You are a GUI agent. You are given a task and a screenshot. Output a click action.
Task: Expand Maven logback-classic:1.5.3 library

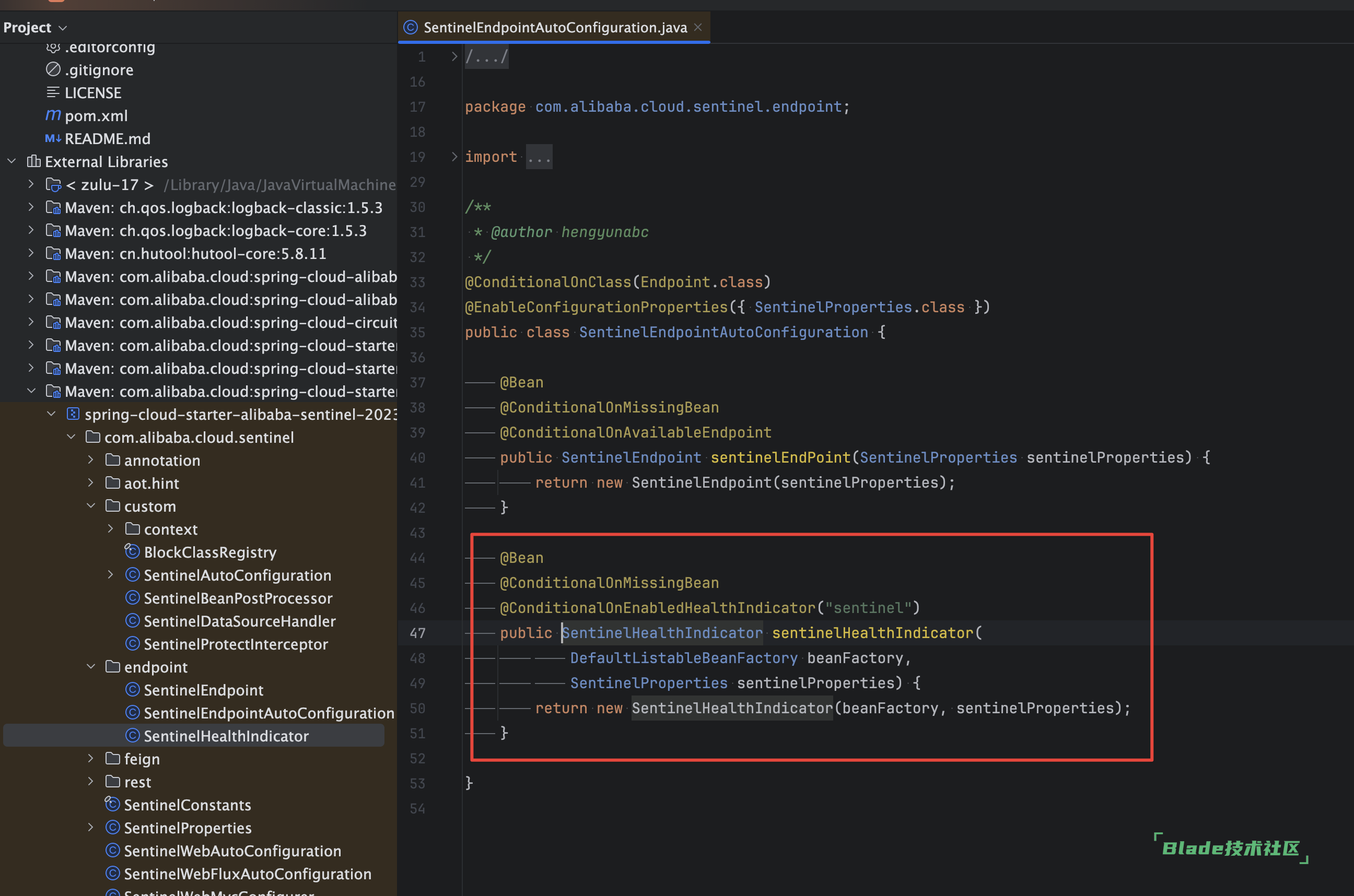coord(31,207)
